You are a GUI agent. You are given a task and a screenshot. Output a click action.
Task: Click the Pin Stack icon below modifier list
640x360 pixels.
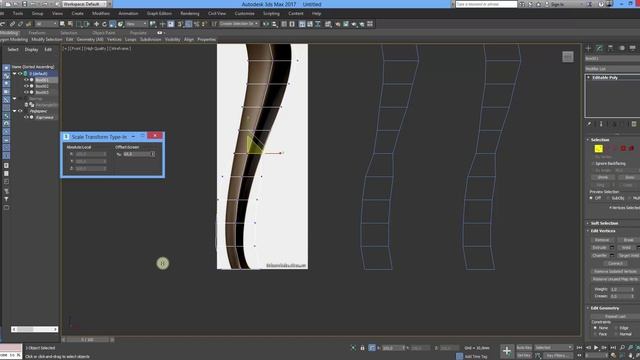589,124
